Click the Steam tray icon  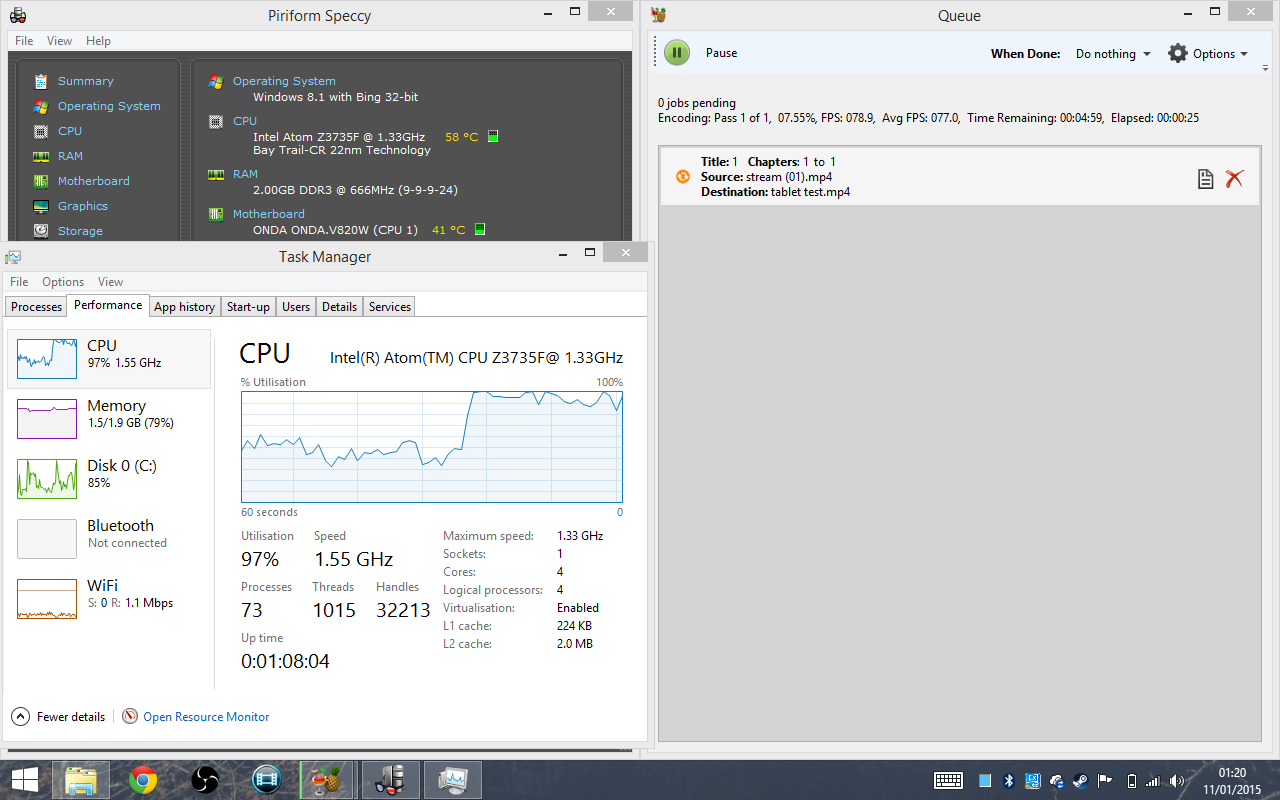[1081, 781]
